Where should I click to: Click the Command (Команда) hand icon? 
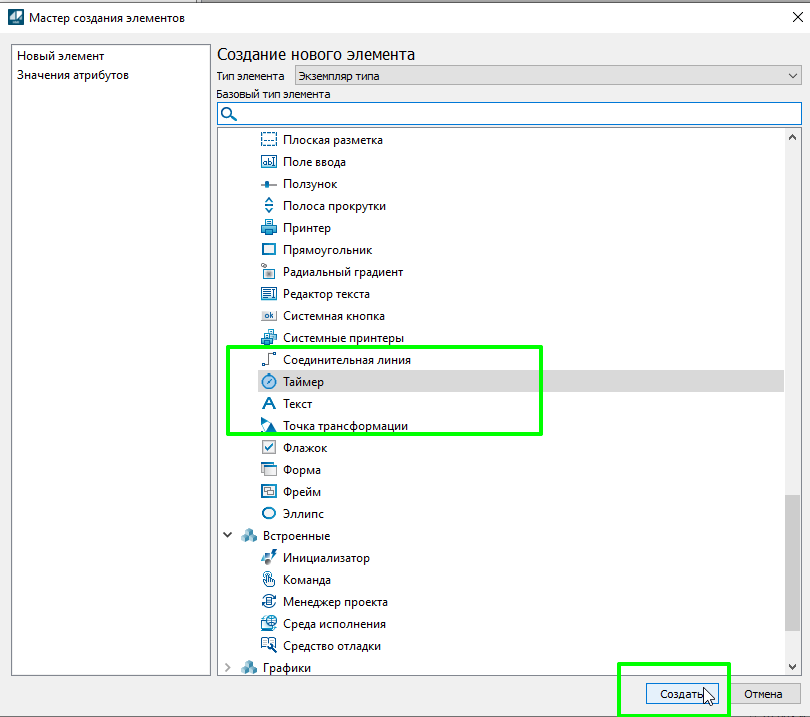pos(268,580)
